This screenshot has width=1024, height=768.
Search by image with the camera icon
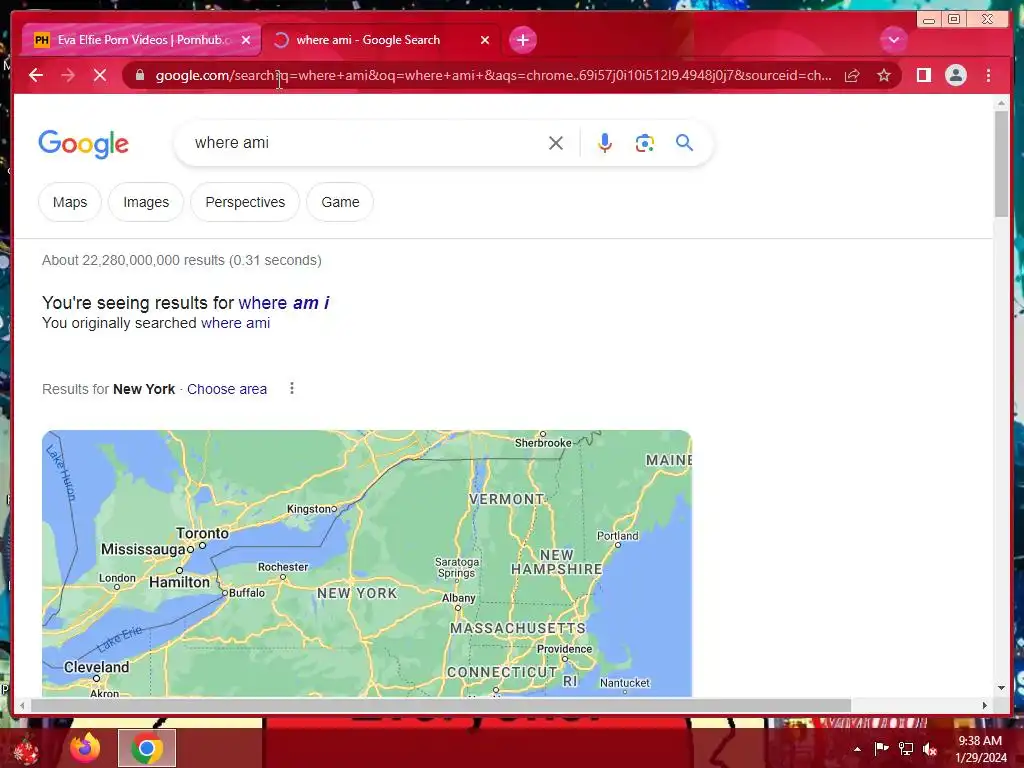645,143
